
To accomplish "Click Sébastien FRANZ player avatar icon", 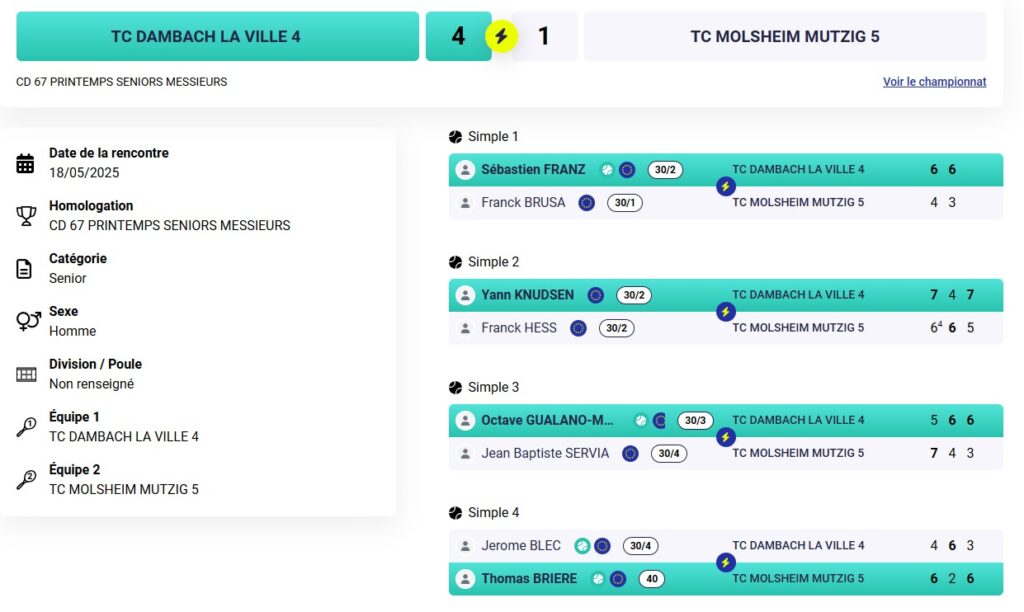I will pos(465,170).
